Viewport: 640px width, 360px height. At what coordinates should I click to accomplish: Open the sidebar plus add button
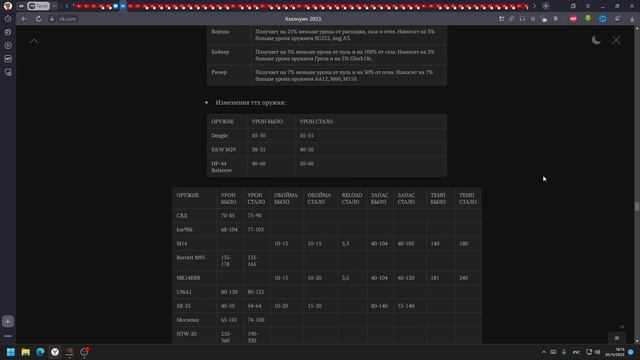click(8, 322)
